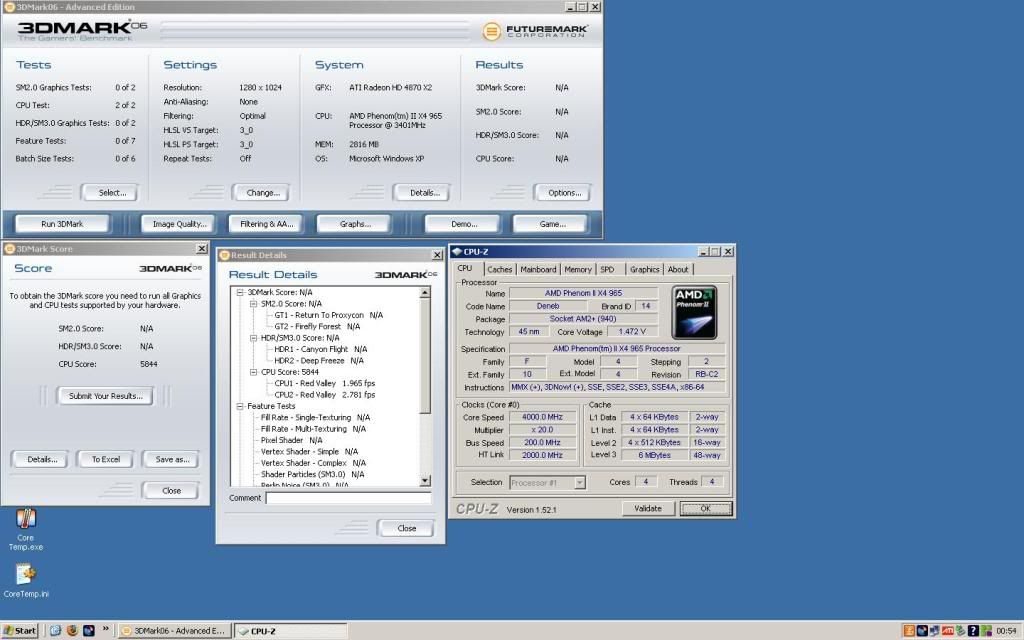Open the SPD tab in CPU-Z
The image size is (1024, 640).
(607, 269)
